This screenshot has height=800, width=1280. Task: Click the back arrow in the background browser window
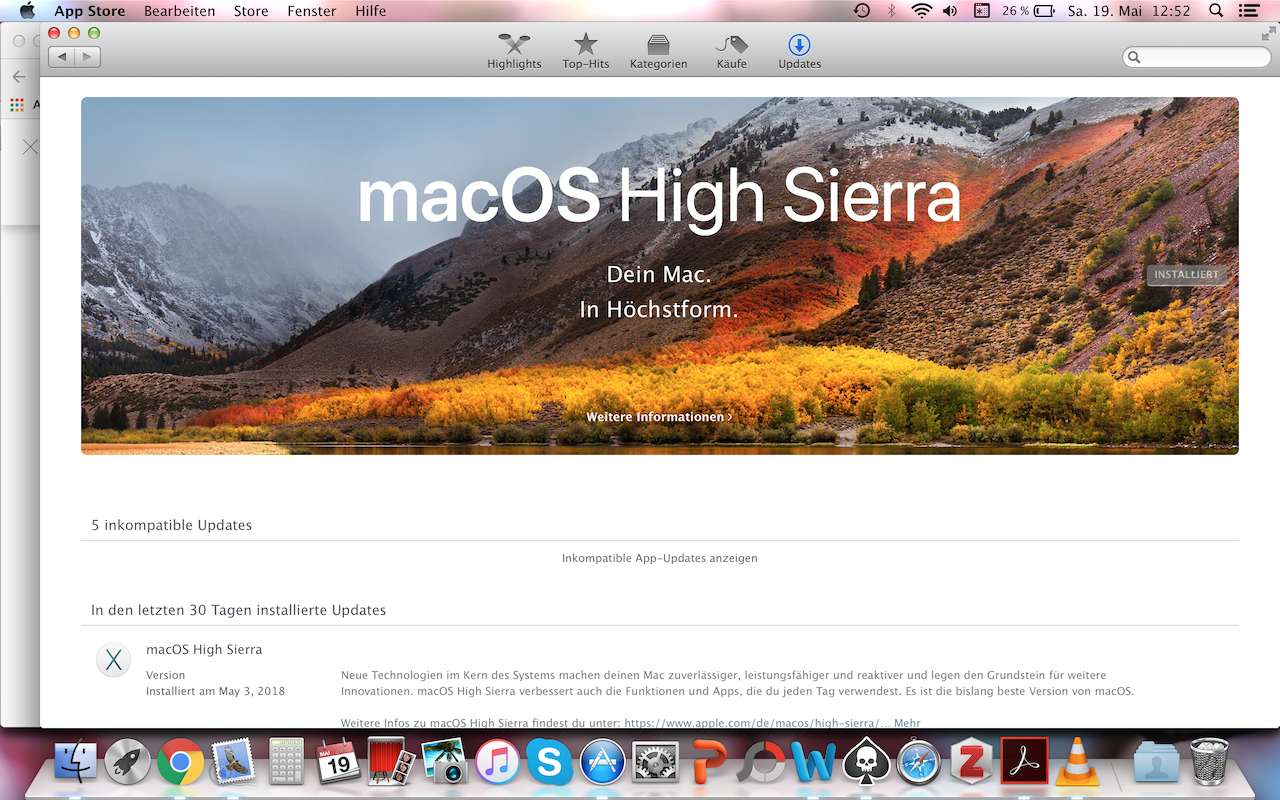point(19,77)
